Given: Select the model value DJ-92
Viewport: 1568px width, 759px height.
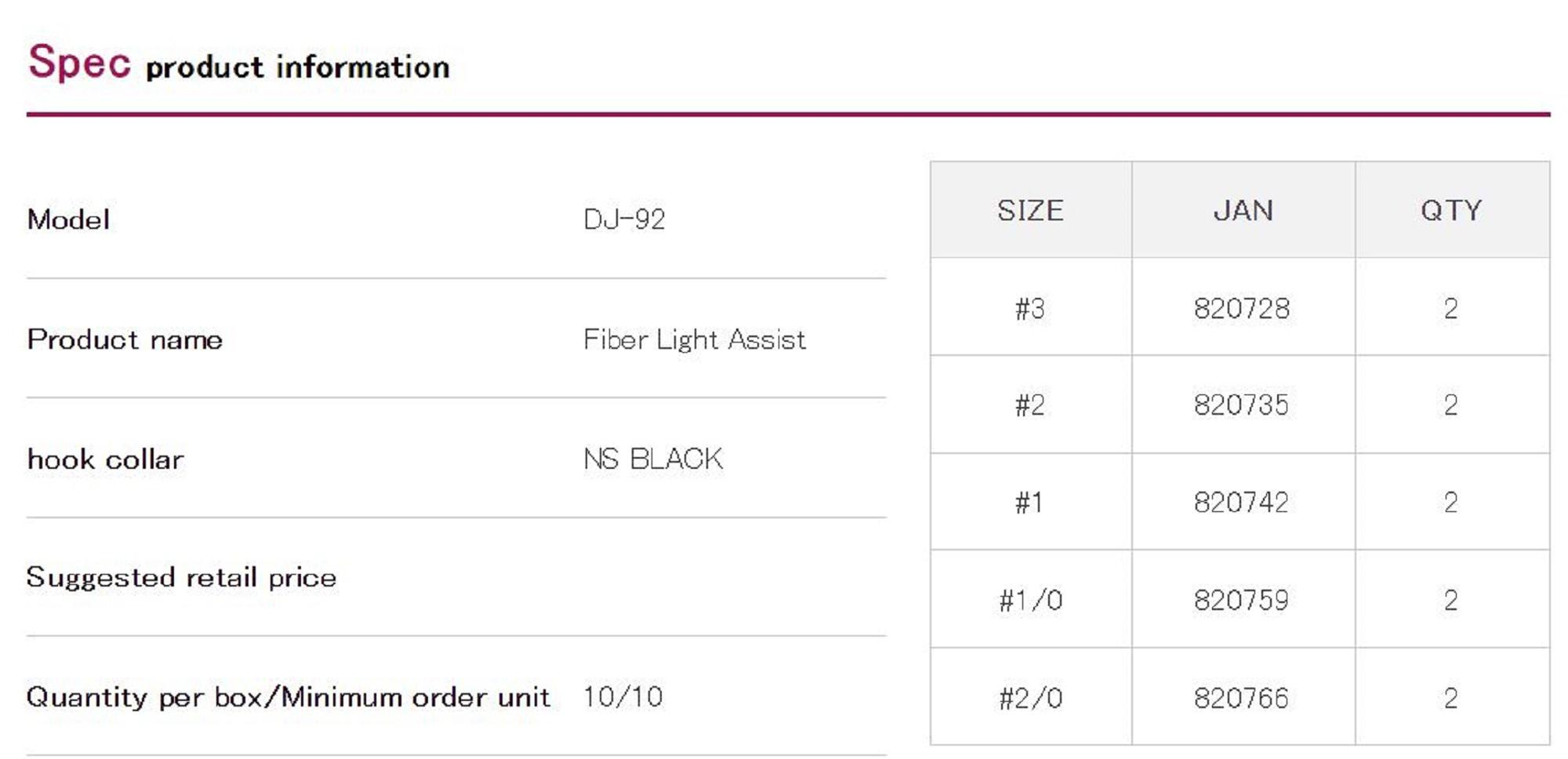Looking at the screenshot, I should tap(624, 220).
